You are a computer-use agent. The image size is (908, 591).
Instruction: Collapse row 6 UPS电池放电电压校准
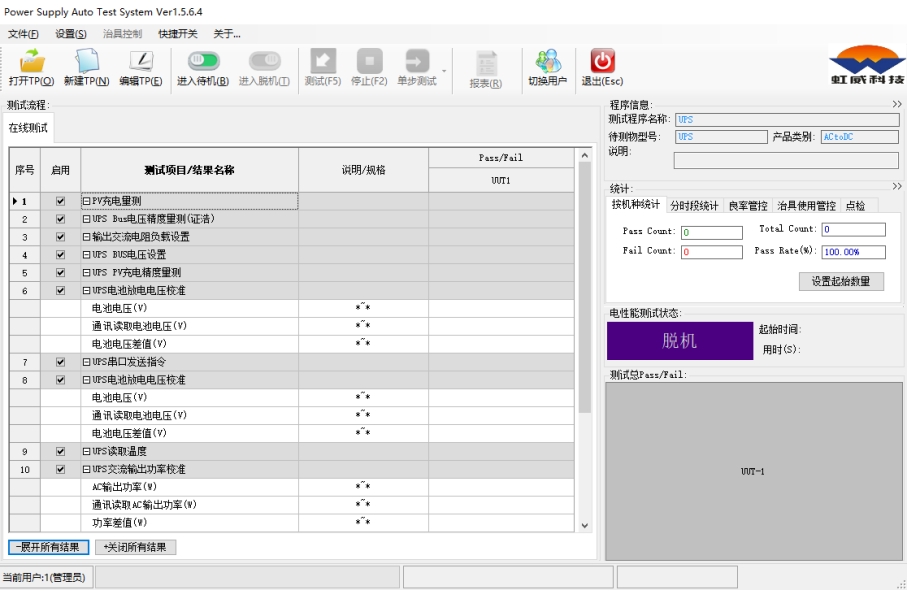coord(86,291)
